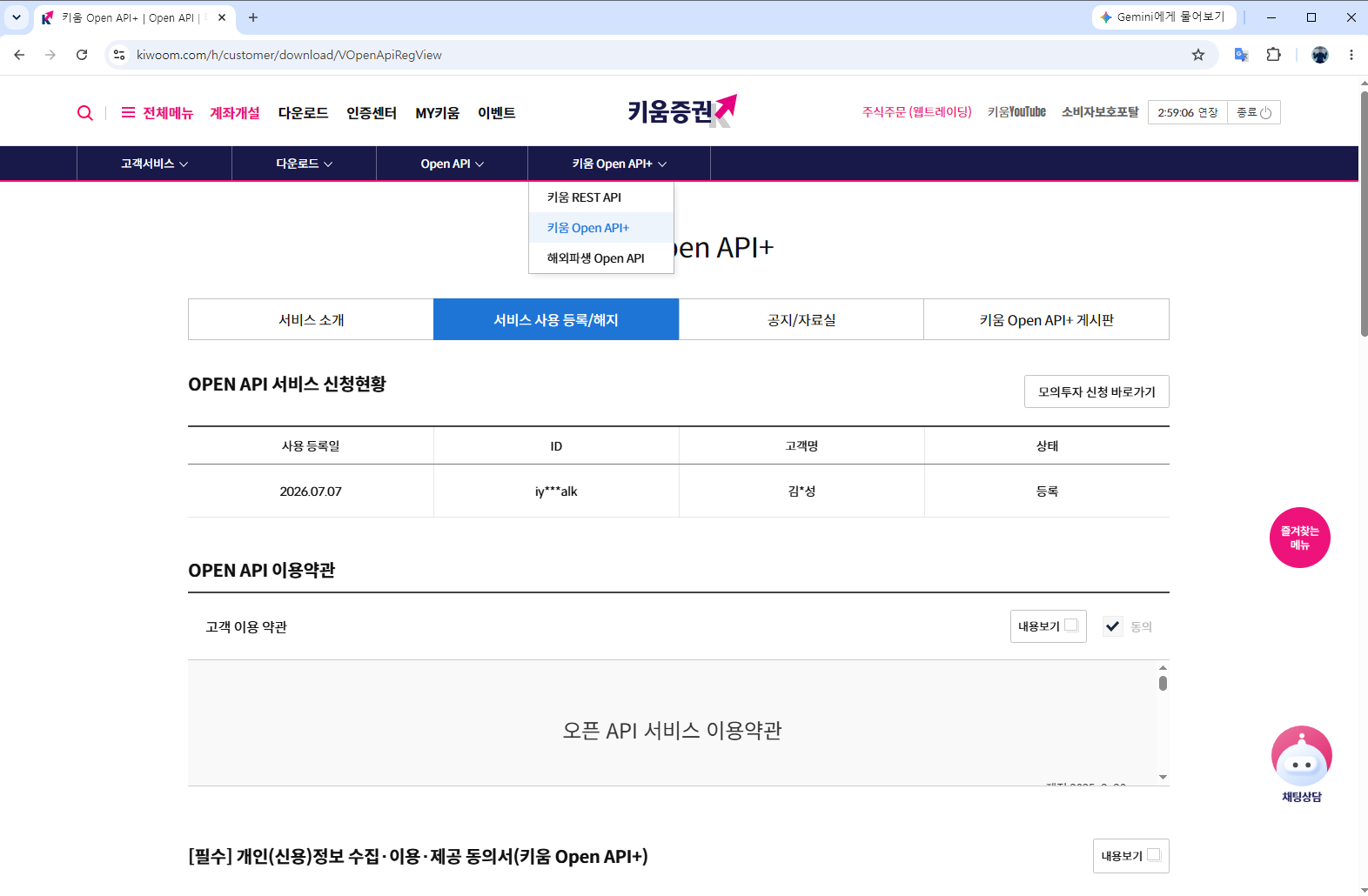This screenshot has width=1368, height=896.
Task: Bookmark this page with the star icon
Action: click(x=1198, y=55)
